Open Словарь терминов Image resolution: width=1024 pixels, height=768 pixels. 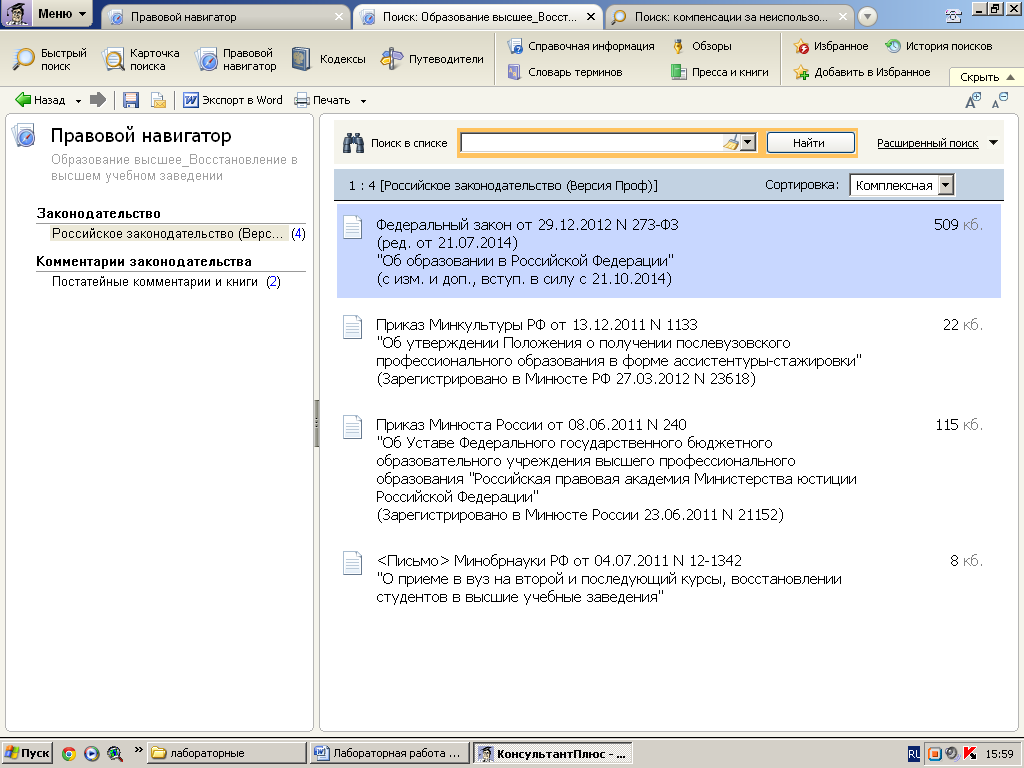(x=565, y=72)
